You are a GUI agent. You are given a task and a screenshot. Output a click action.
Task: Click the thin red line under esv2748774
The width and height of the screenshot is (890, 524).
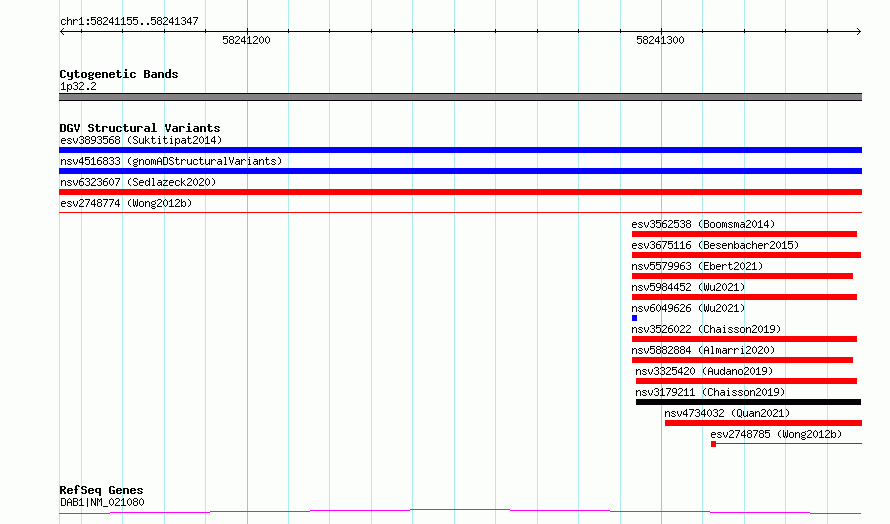tap(460, 212)
